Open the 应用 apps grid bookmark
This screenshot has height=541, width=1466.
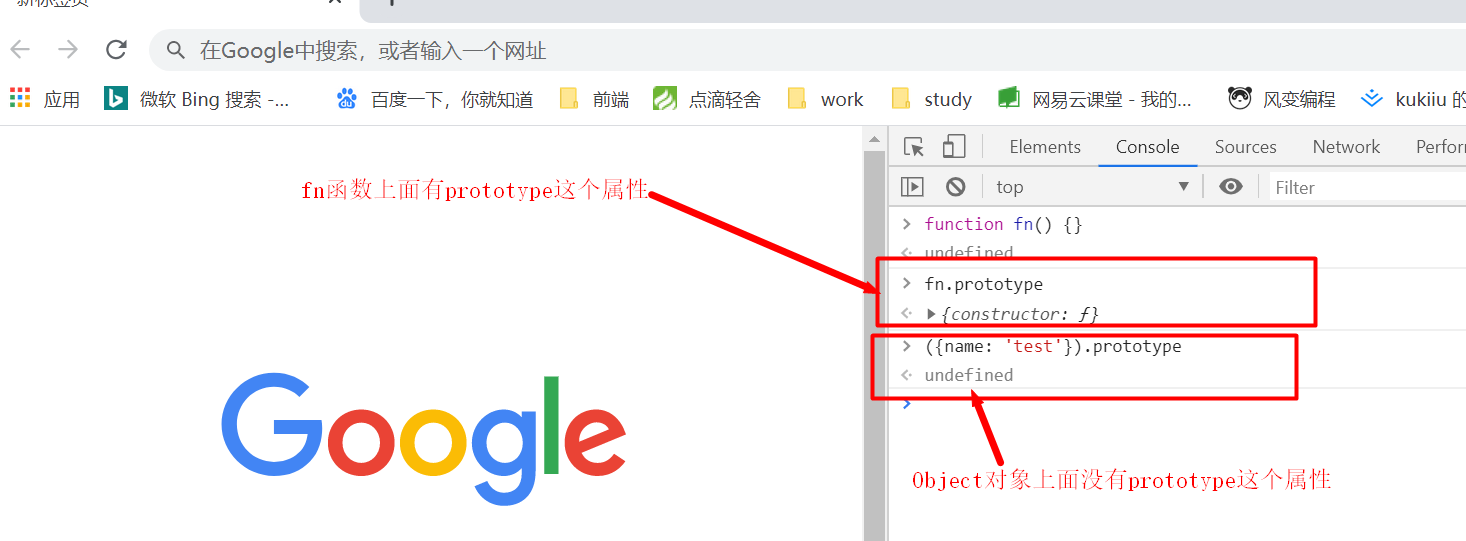click(x=45, y=99)
